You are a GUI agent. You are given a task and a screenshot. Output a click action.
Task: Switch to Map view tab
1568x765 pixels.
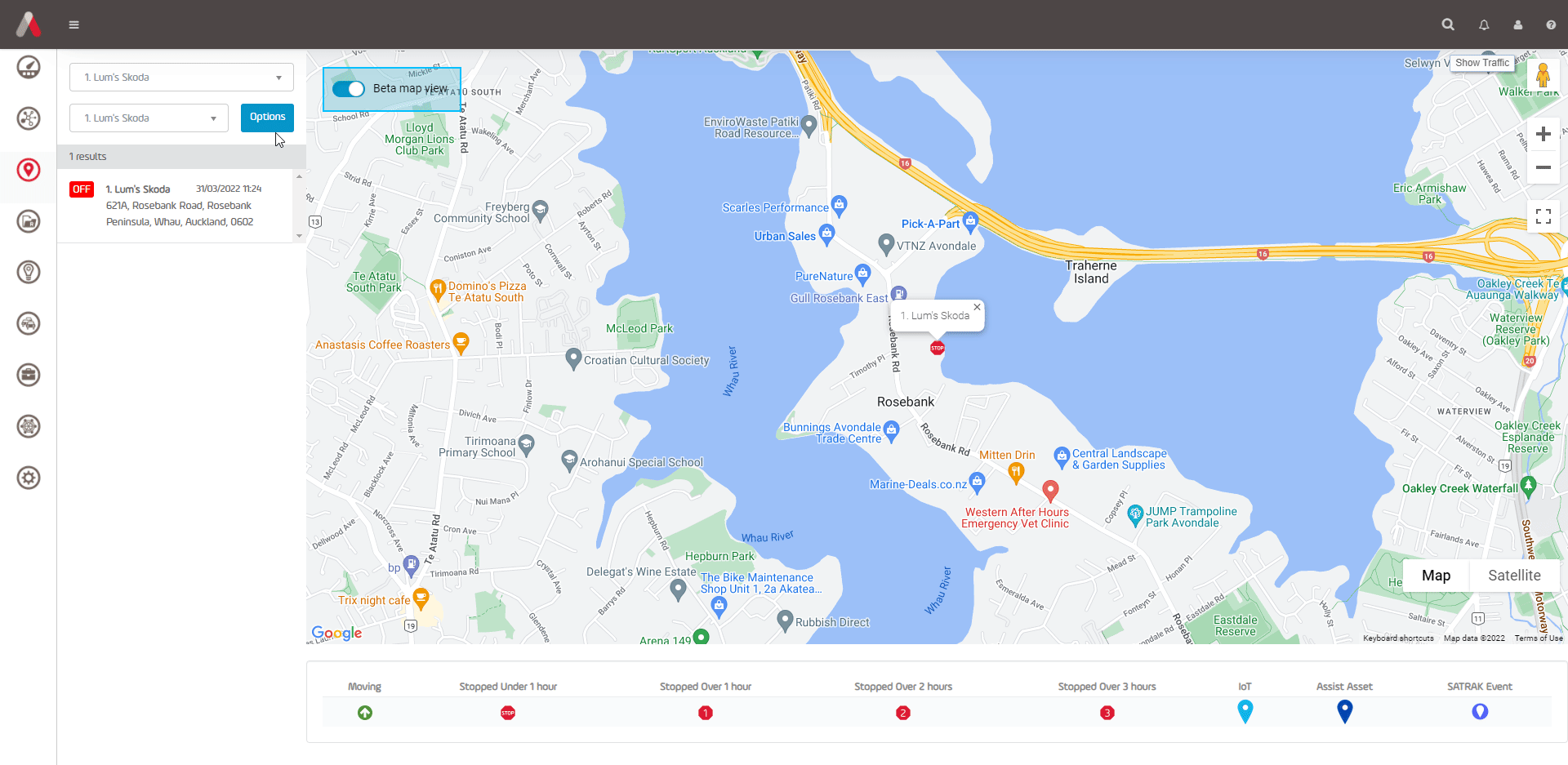(x=1436, y=576)
